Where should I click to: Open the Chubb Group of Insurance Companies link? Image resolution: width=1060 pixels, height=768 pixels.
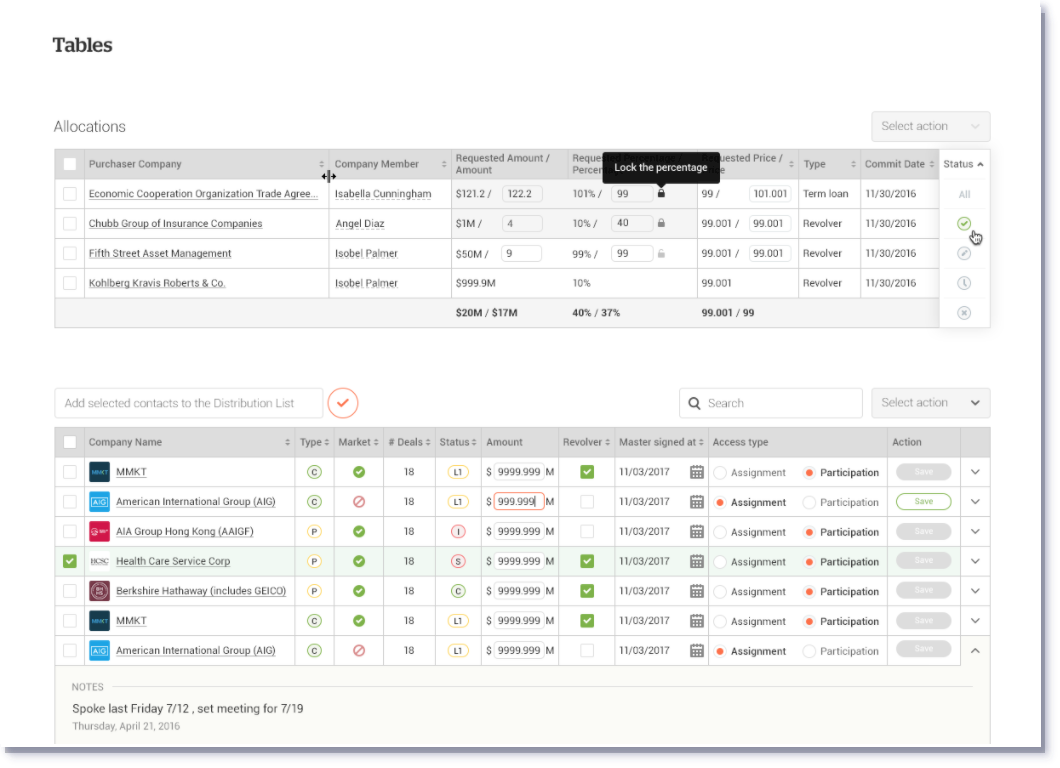[x=176, y=224]
